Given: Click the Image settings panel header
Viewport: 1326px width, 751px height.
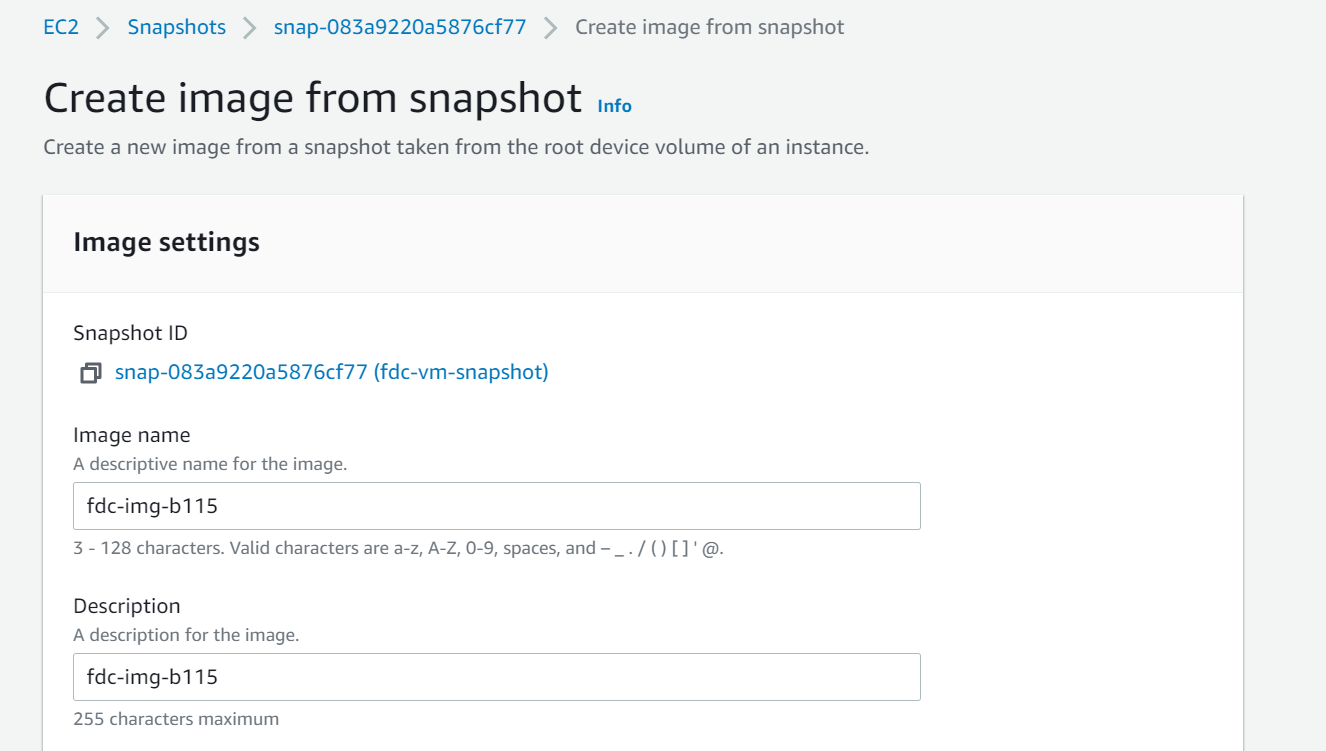Looking at the screenshot, I should [167, 242].
